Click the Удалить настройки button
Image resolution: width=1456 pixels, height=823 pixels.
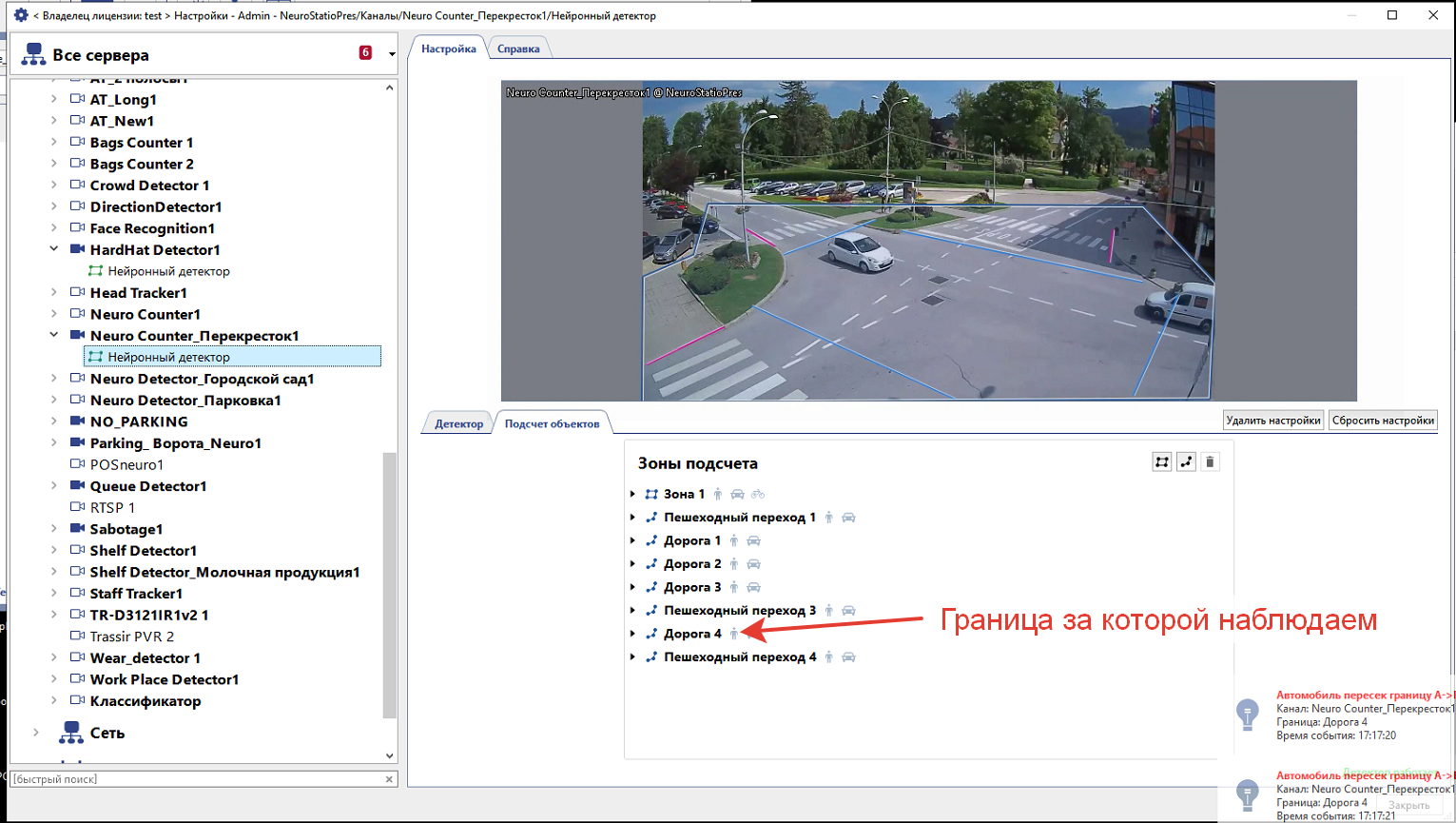pyautogui.click(x=1273, y=421)
